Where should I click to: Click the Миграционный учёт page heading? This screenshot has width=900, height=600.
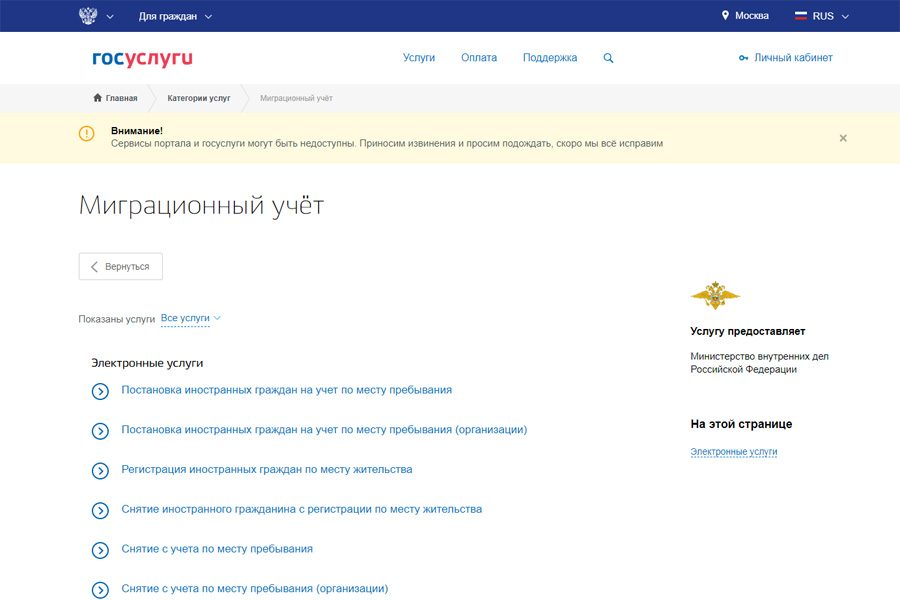coord(201,206)
